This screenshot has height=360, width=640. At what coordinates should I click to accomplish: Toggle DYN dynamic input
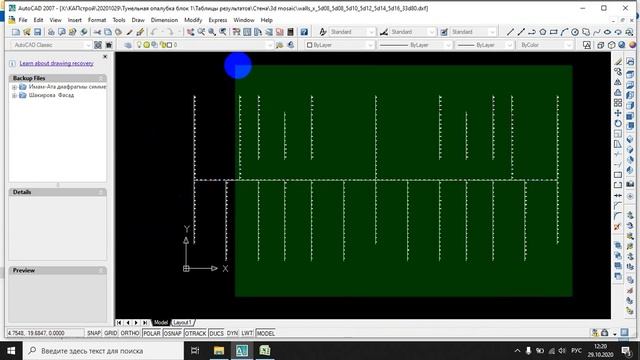click(x=232, y=333)
